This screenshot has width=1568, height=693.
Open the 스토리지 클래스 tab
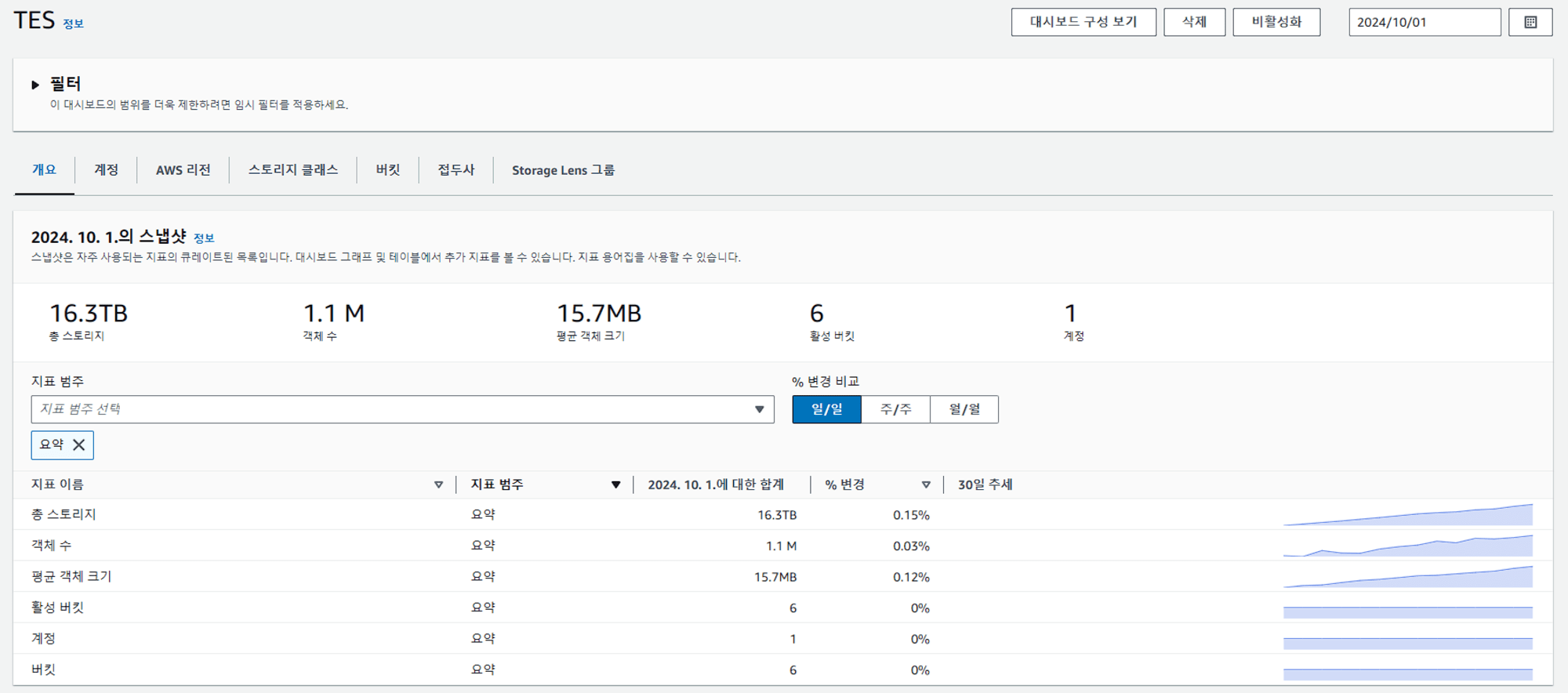(x=293, y=170)
